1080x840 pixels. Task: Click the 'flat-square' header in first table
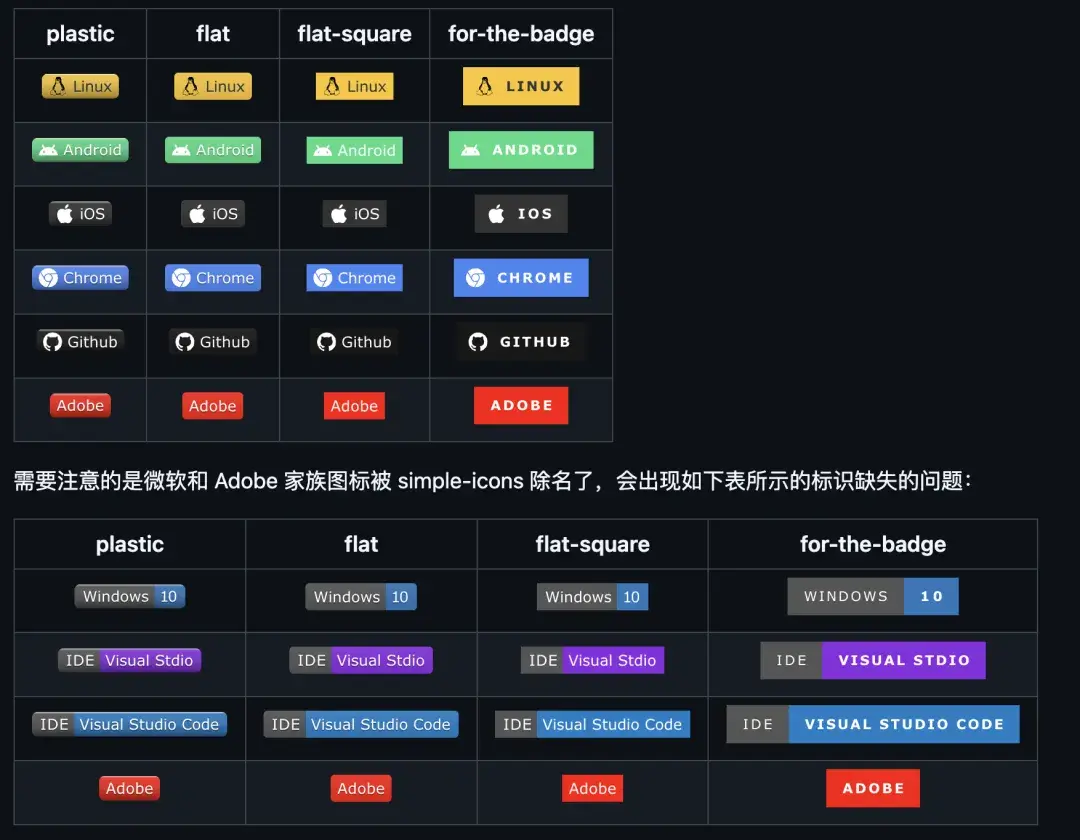(355, 34)
